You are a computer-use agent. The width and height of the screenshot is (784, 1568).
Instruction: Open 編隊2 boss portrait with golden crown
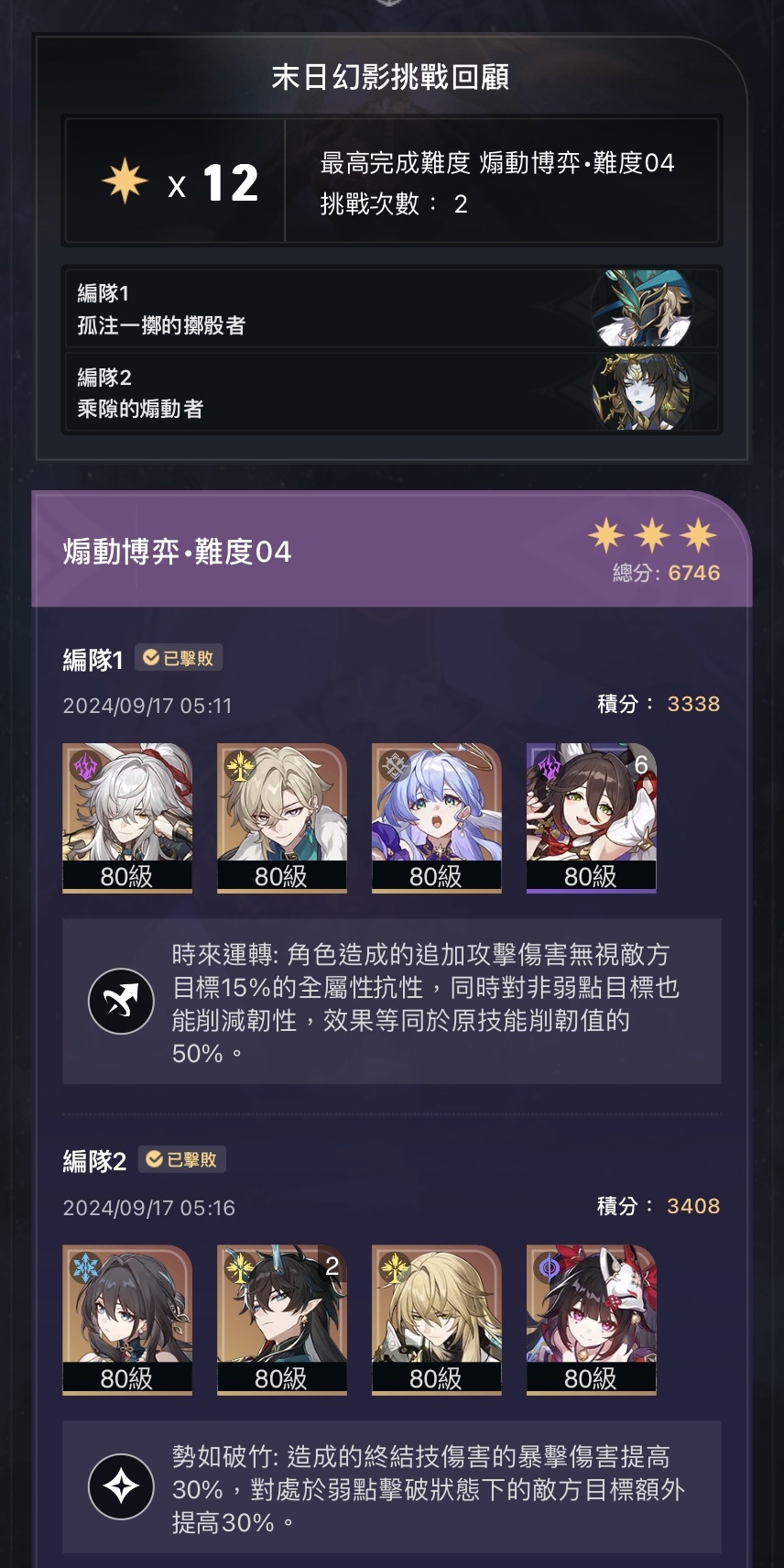coord(641,392)
